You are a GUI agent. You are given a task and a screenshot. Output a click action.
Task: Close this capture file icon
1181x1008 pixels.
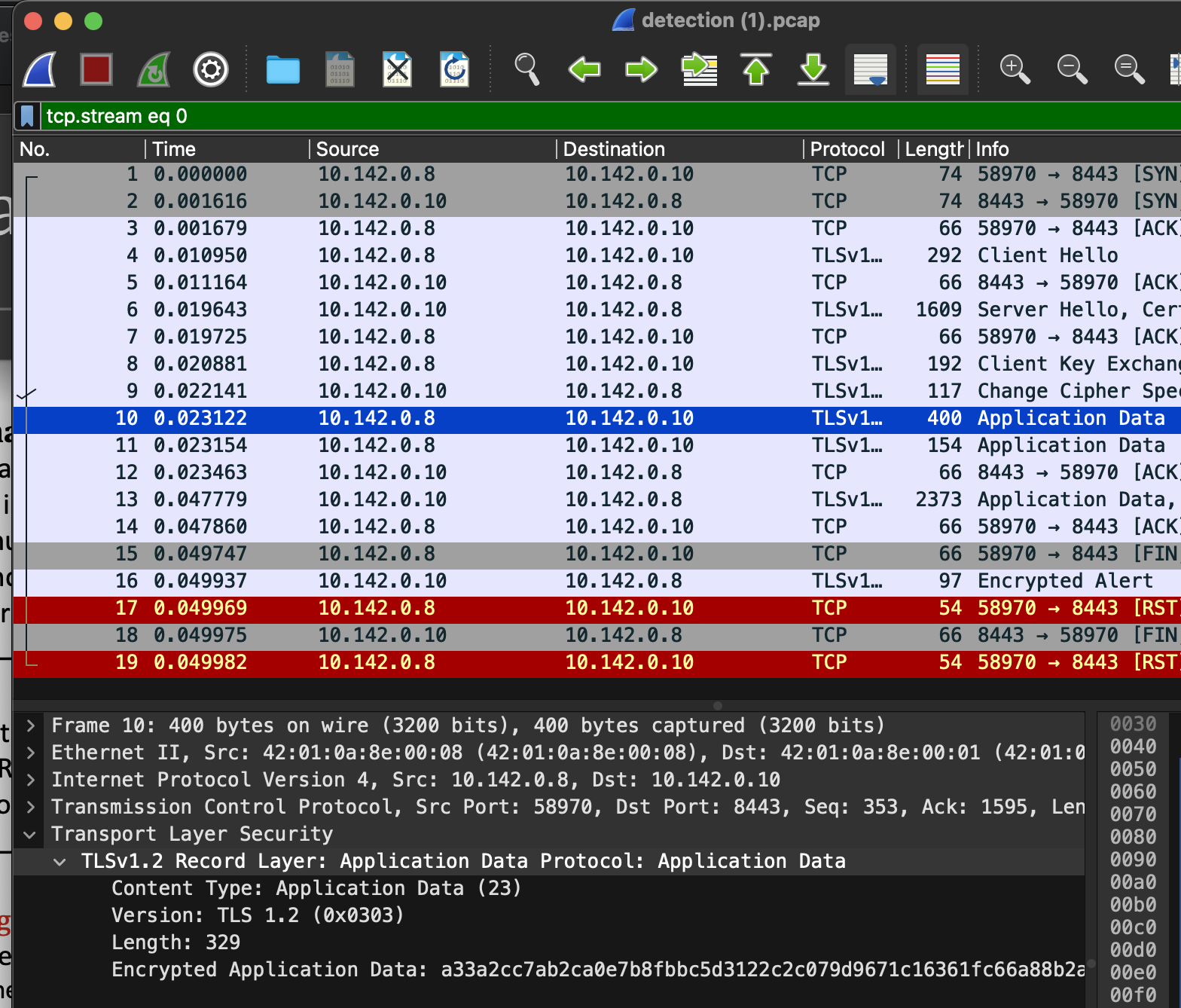(x=397, y=69)
